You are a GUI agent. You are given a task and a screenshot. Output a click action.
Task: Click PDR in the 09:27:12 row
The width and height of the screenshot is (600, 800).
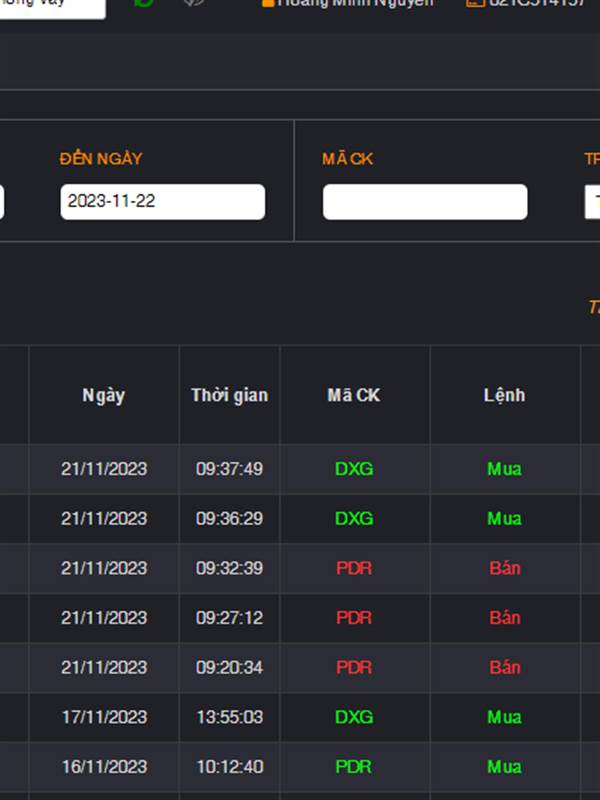coord(354,618)
